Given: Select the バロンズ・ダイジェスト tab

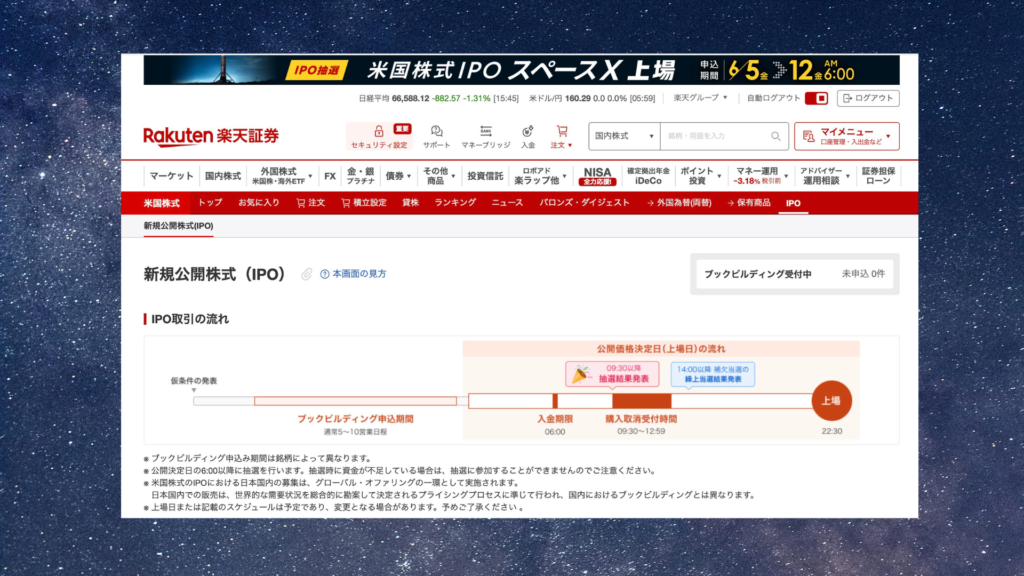Looking at the screenshot, I should 584,203.
